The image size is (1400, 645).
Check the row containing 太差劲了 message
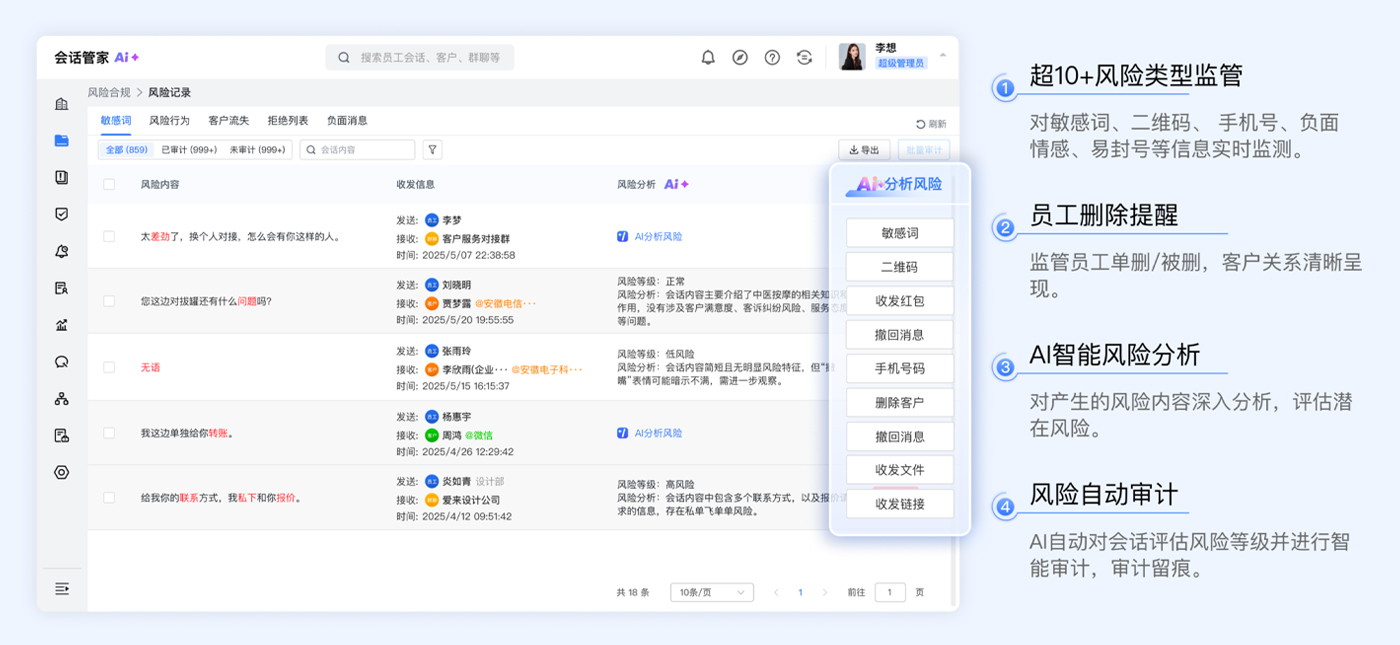pos(109,237)
